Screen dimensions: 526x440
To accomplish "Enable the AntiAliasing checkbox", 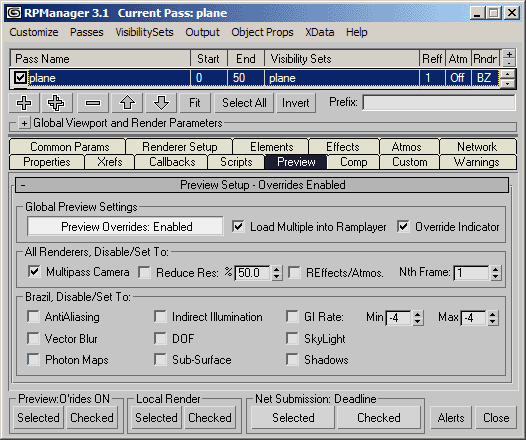I will [33, 316].
